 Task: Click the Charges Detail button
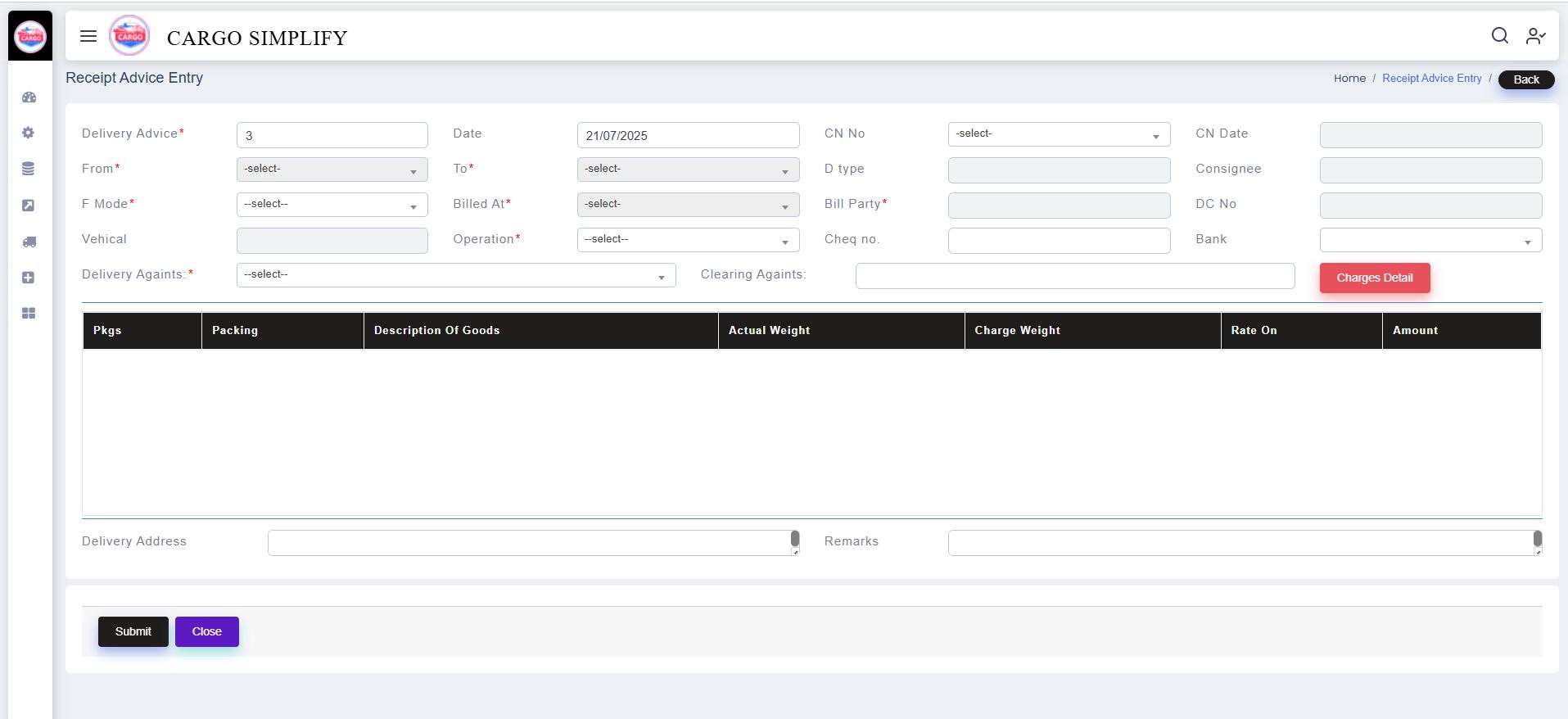click(x=1374, y=278)
